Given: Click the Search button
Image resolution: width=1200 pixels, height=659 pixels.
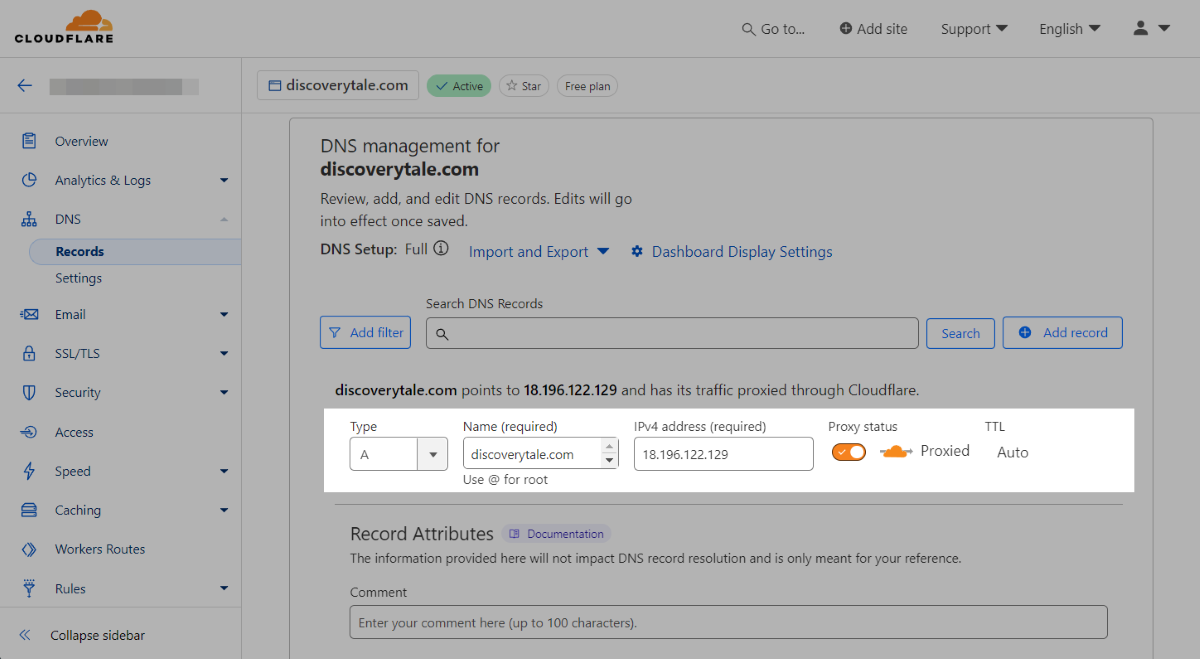Looking at the screenshot, I should [x=961, y=333].
